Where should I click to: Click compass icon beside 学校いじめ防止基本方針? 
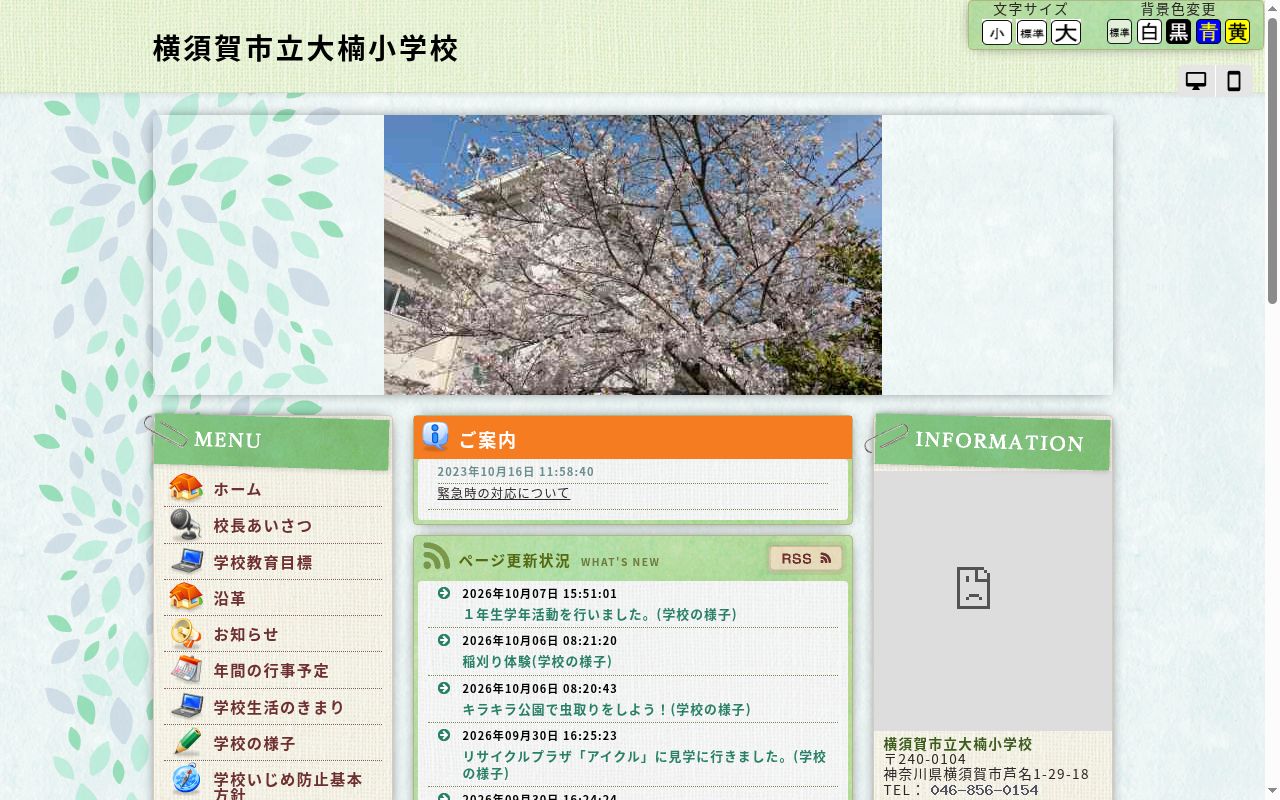pos(186,779)
